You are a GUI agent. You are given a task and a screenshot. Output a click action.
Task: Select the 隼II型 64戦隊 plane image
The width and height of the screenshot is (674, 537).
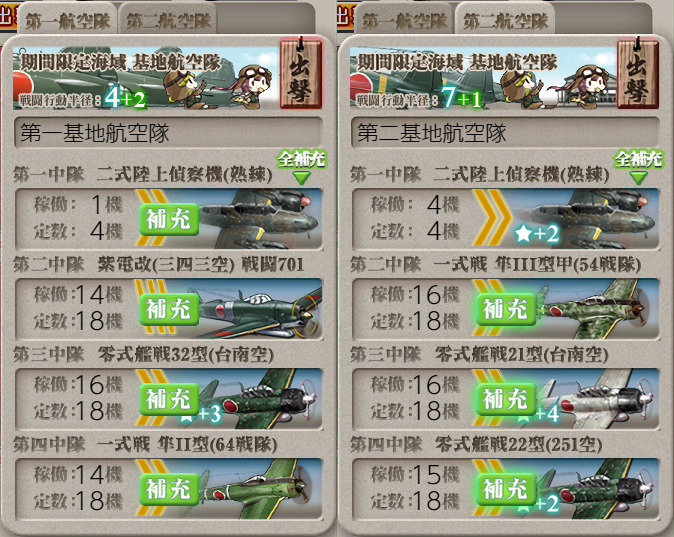(260, 489)
